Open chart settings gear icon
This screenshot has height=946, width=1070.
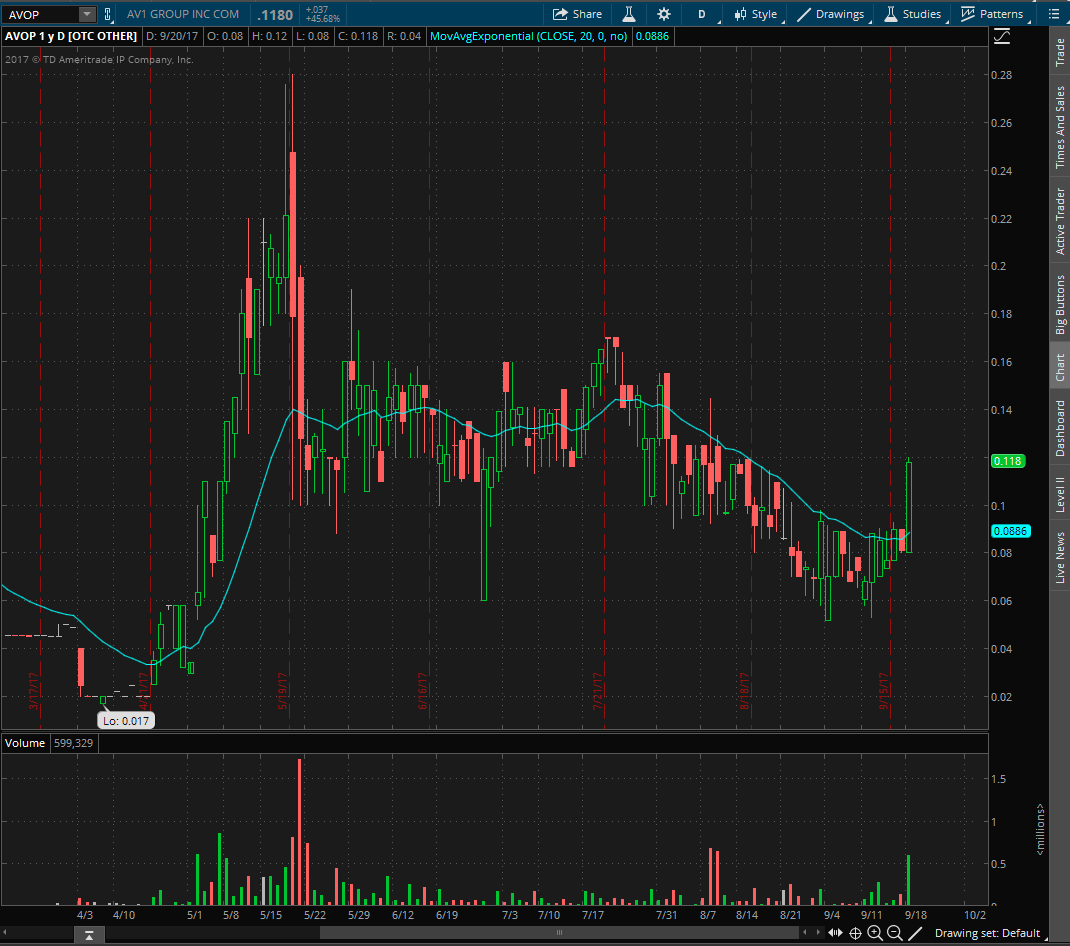point(664,14)
